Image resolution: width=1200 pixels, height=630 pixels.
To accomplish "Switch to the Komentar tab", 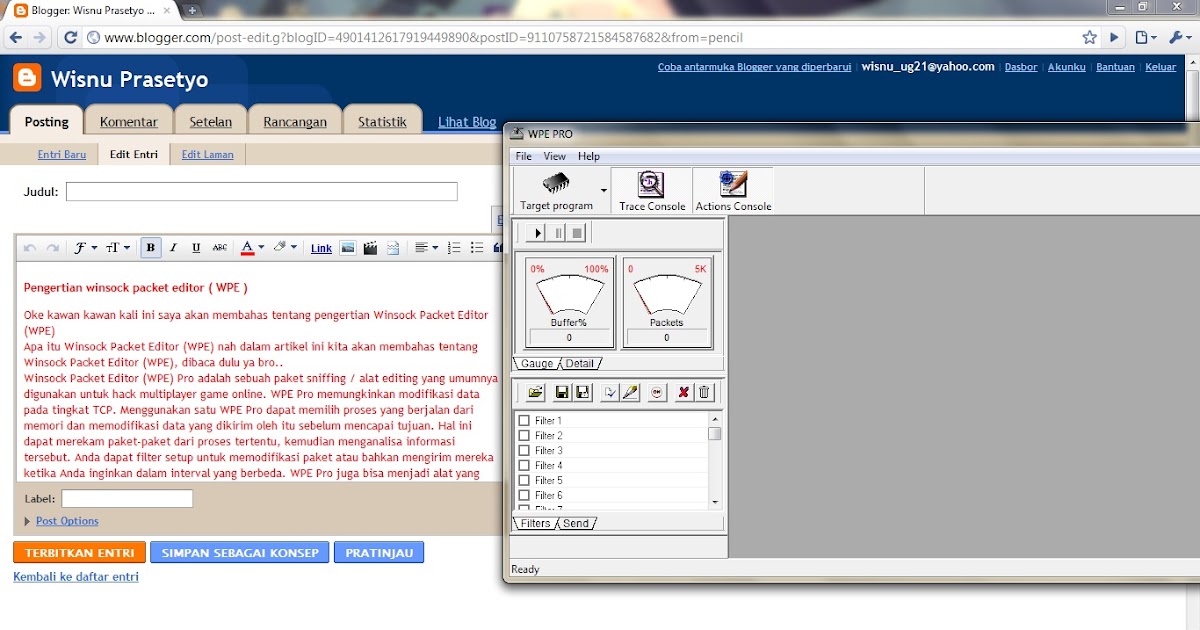I will point(129,122).
